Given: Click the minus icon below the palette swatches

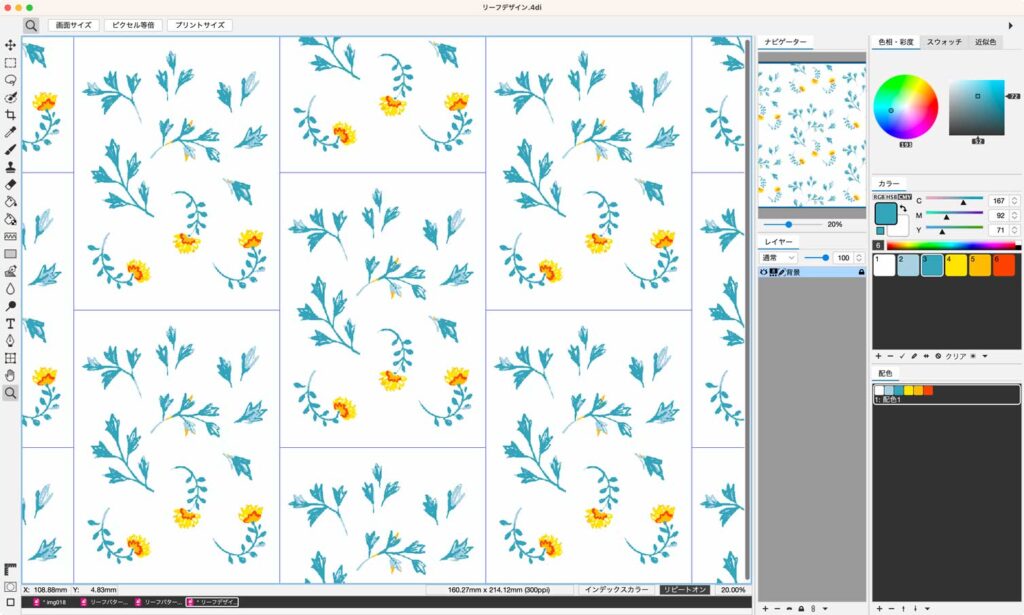Looking at the screenshot, I should click(x=890, y=356).
